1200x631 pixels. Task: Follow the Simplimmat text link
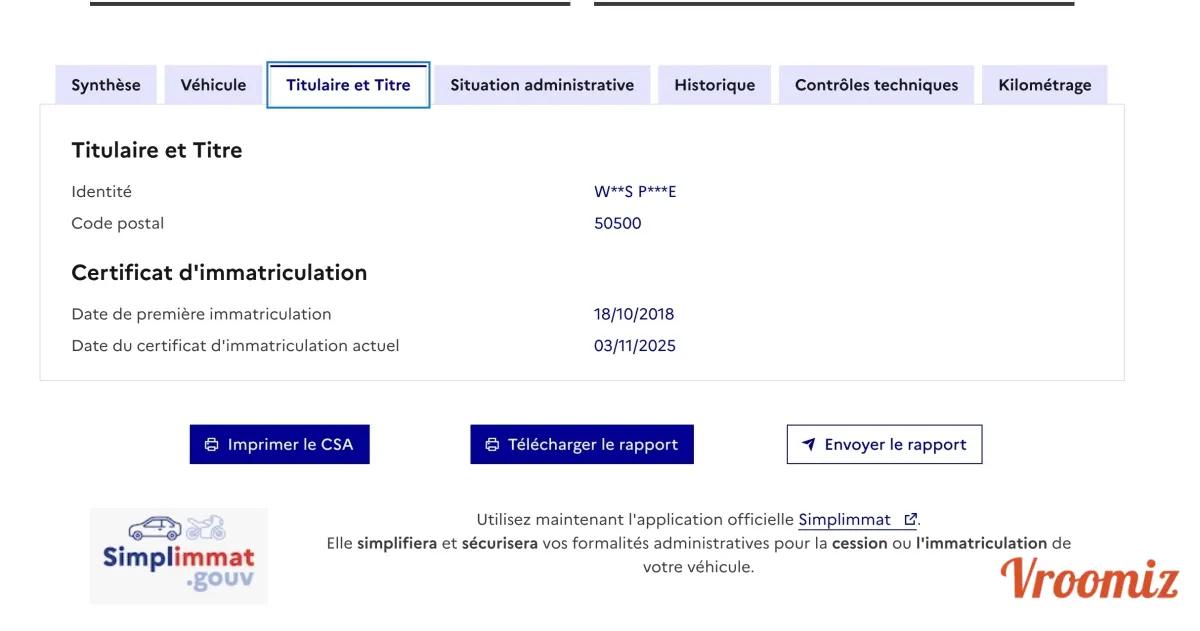[844, 520]
